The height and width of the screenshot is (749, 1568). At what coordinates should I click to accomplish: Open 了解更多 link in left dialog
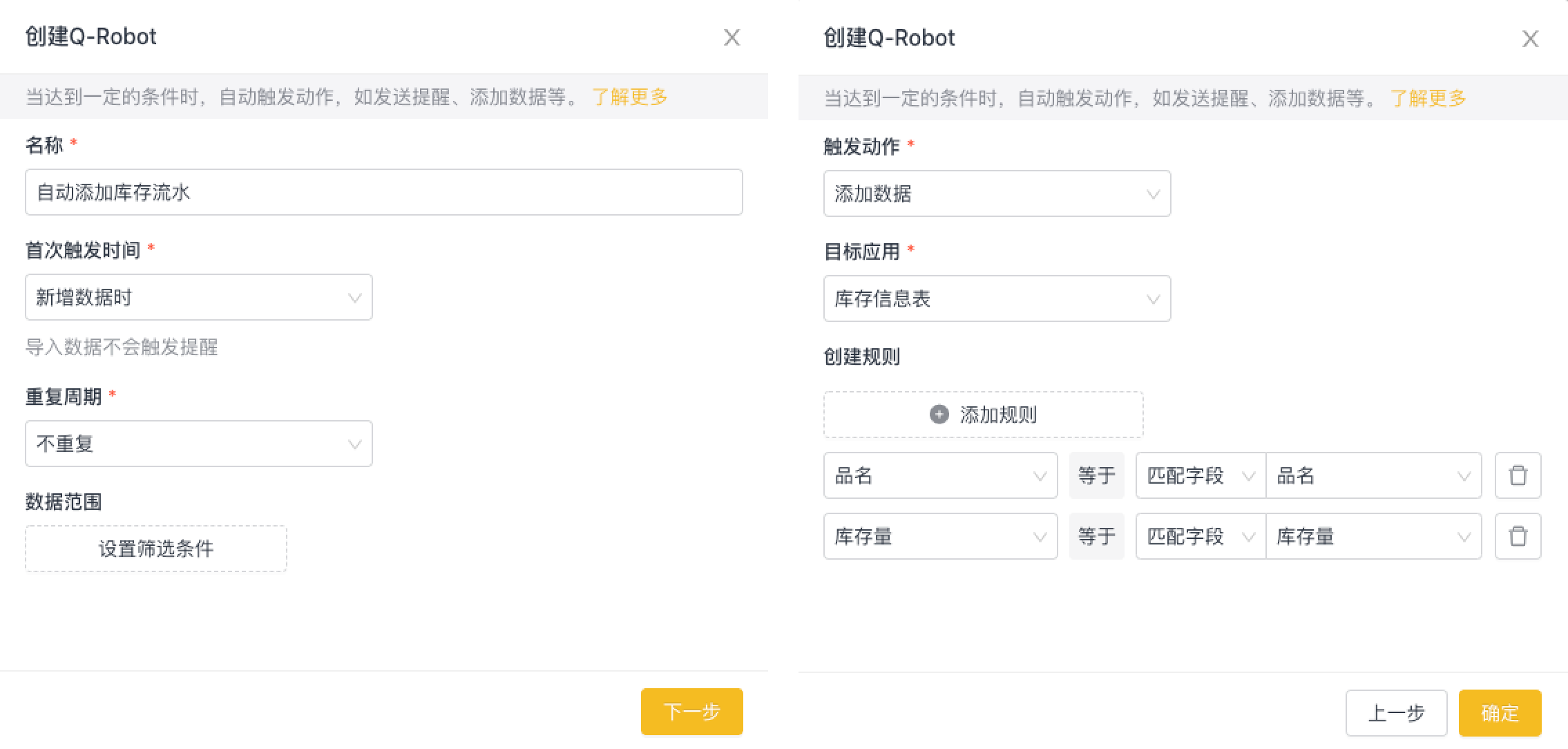click(x=630, y=97)
